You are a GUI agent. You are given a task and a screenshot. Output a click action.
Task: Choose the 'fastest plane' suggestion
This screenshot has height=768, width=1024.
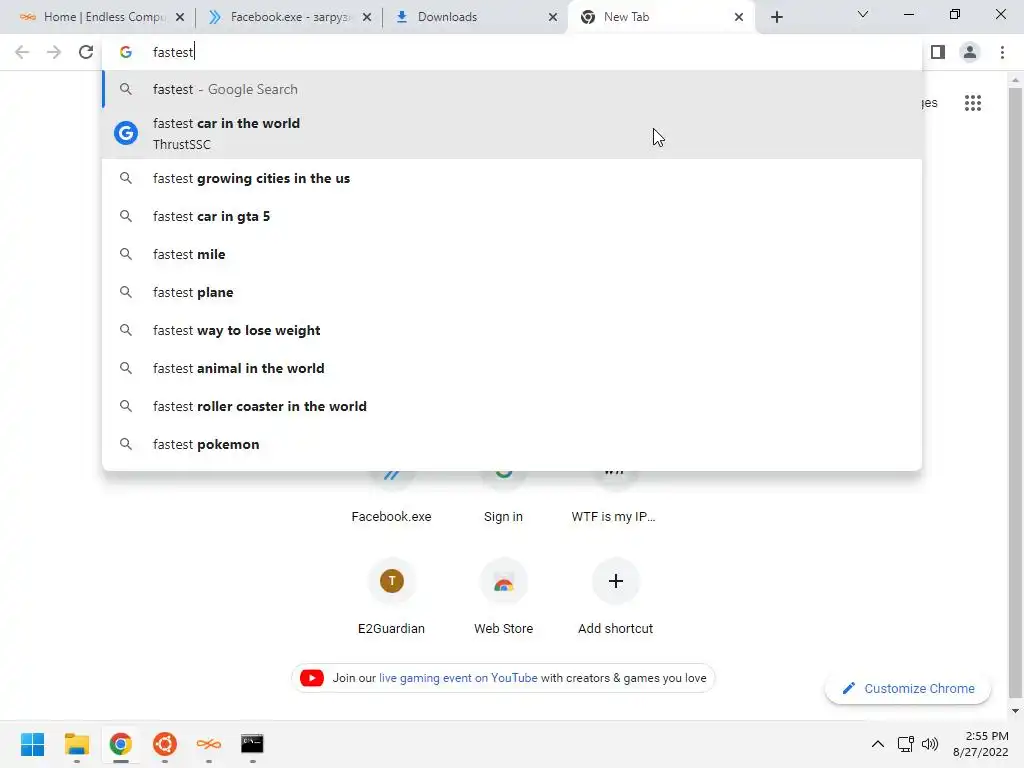512,292
